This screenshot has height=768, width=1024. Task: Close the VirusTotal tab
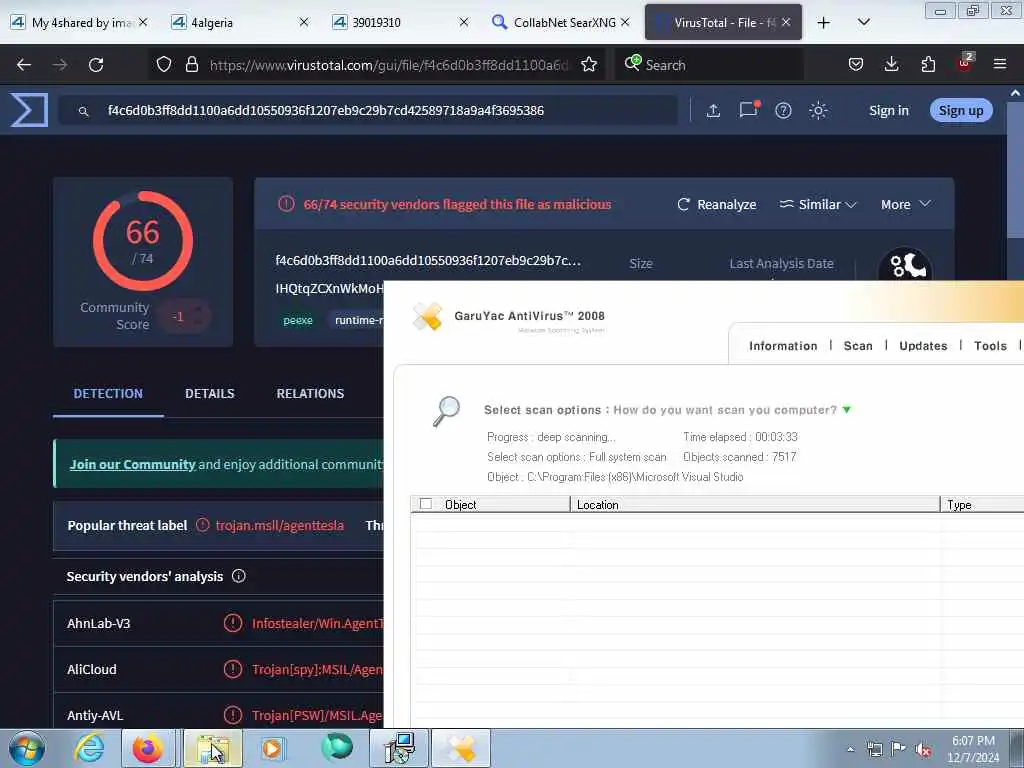[786, 22]
